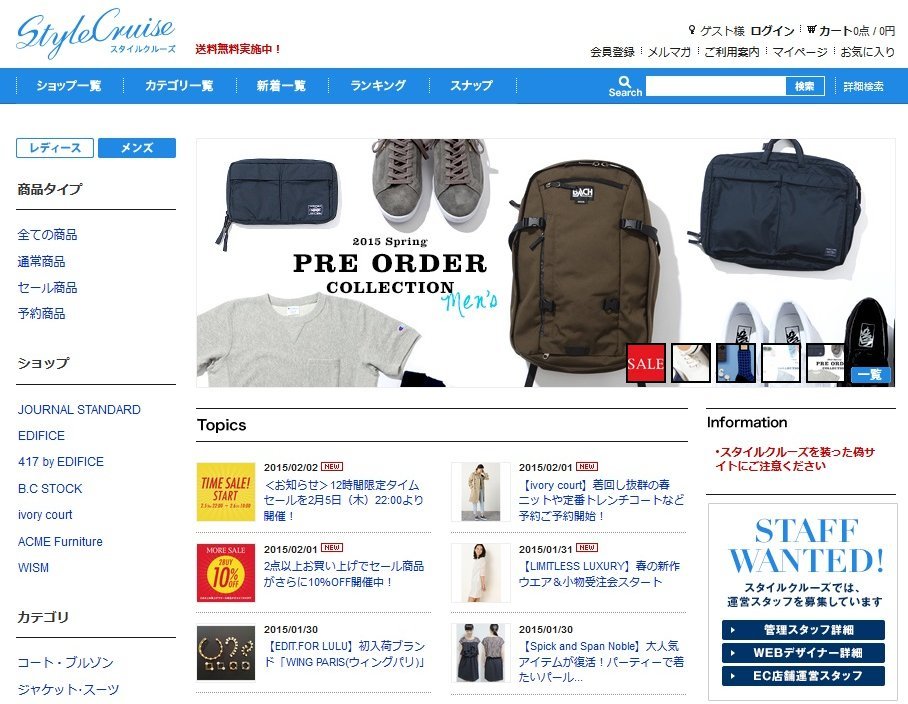Open the 詳細検索 advanced search link
Screen dimensions: 908x704
863,86
